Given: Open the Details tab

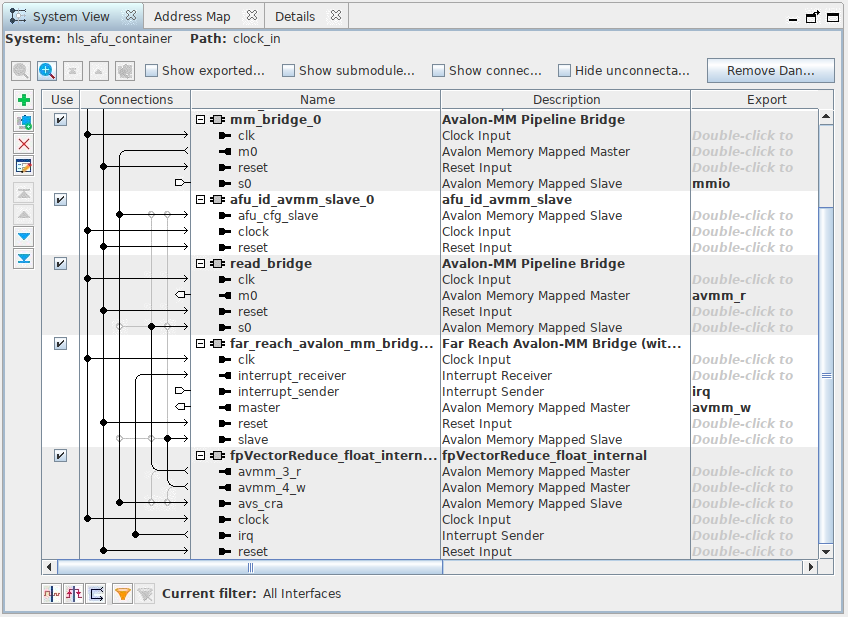Looking at the screenshot, I should pos(295,16).
